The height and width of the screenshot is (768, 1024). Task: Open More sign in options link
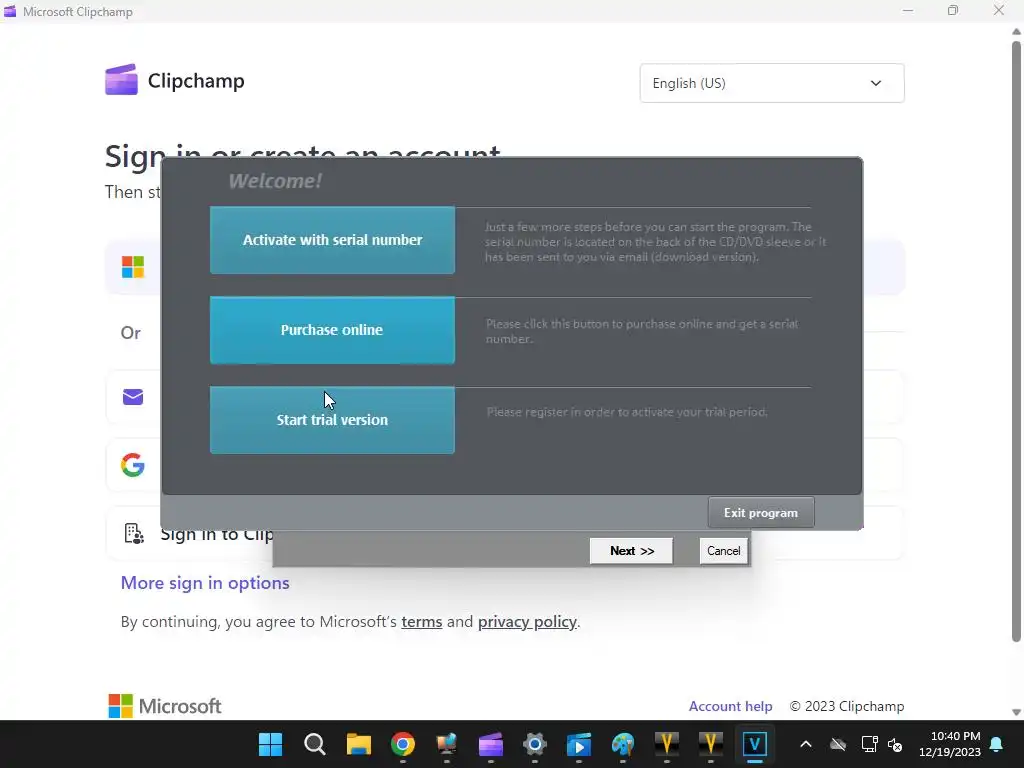click(x=205, y=583)
